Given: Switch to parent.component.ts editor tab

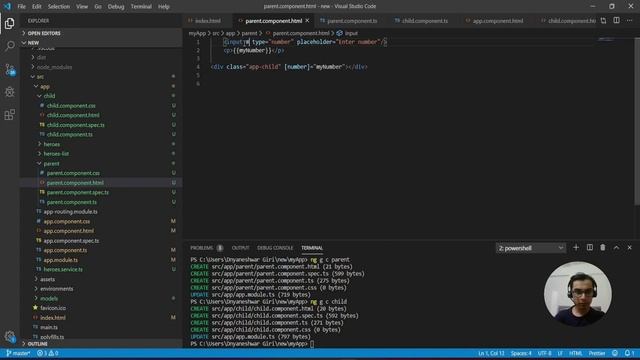Looking at the screenshot, I should point(352,20).
